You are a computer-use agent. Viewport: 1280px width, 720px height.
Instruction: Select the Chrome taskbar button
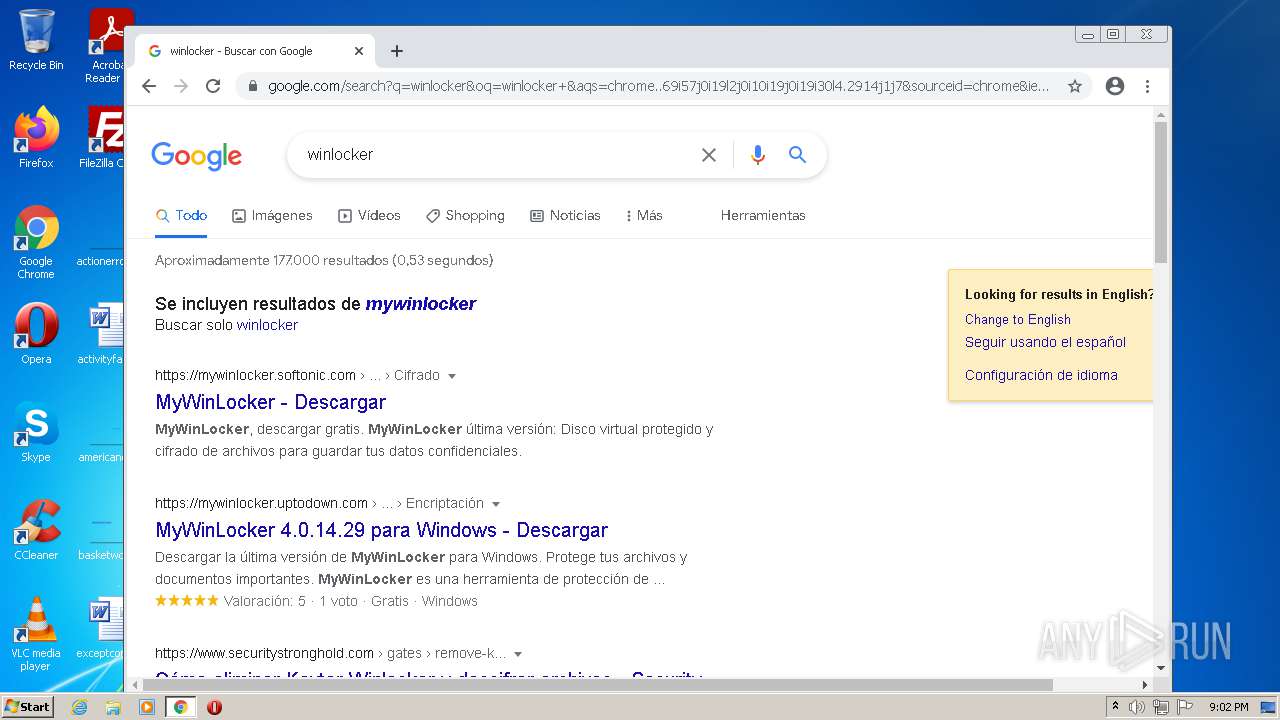(x=181, y=707)
